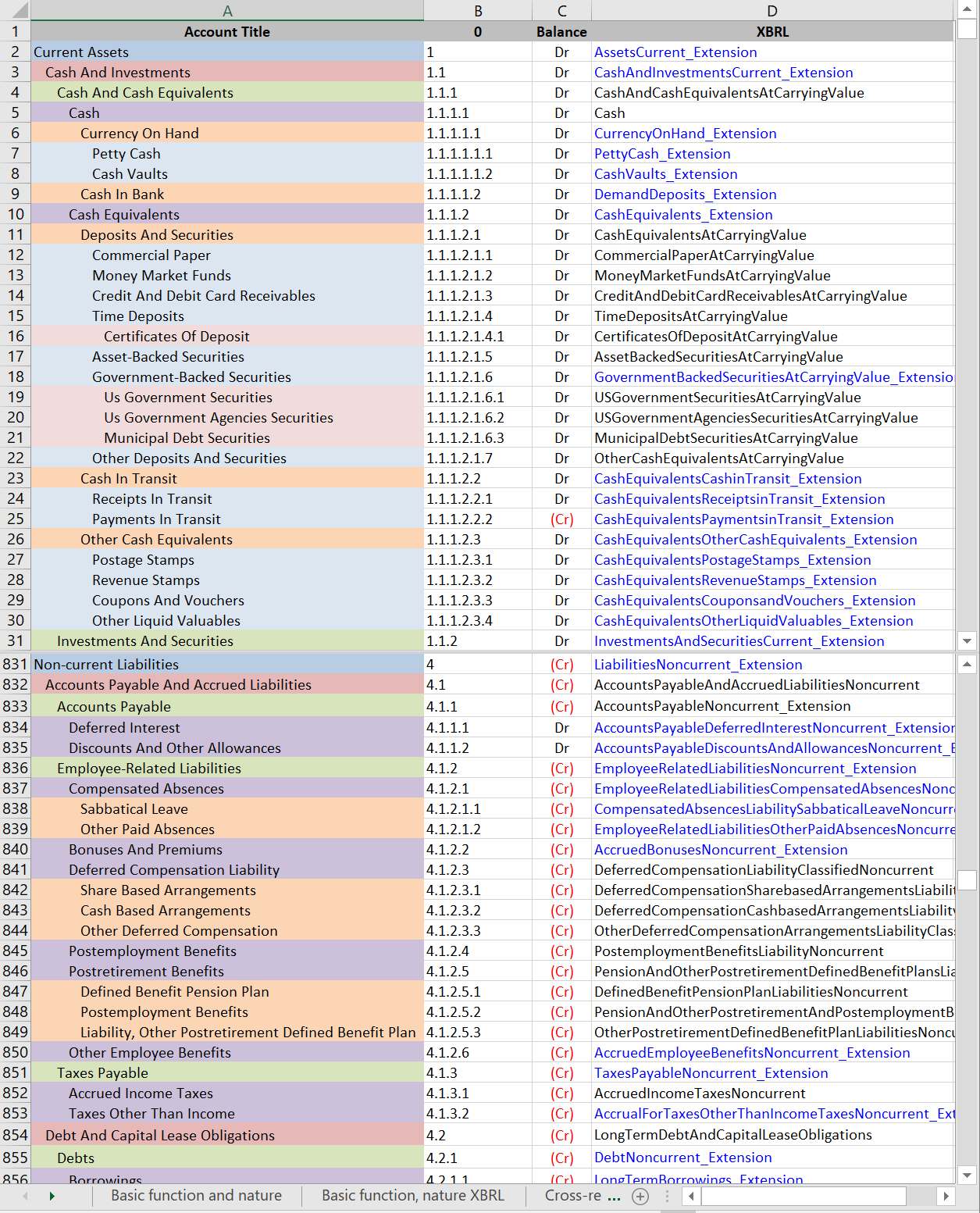Select the Account Title header cell

227,31
